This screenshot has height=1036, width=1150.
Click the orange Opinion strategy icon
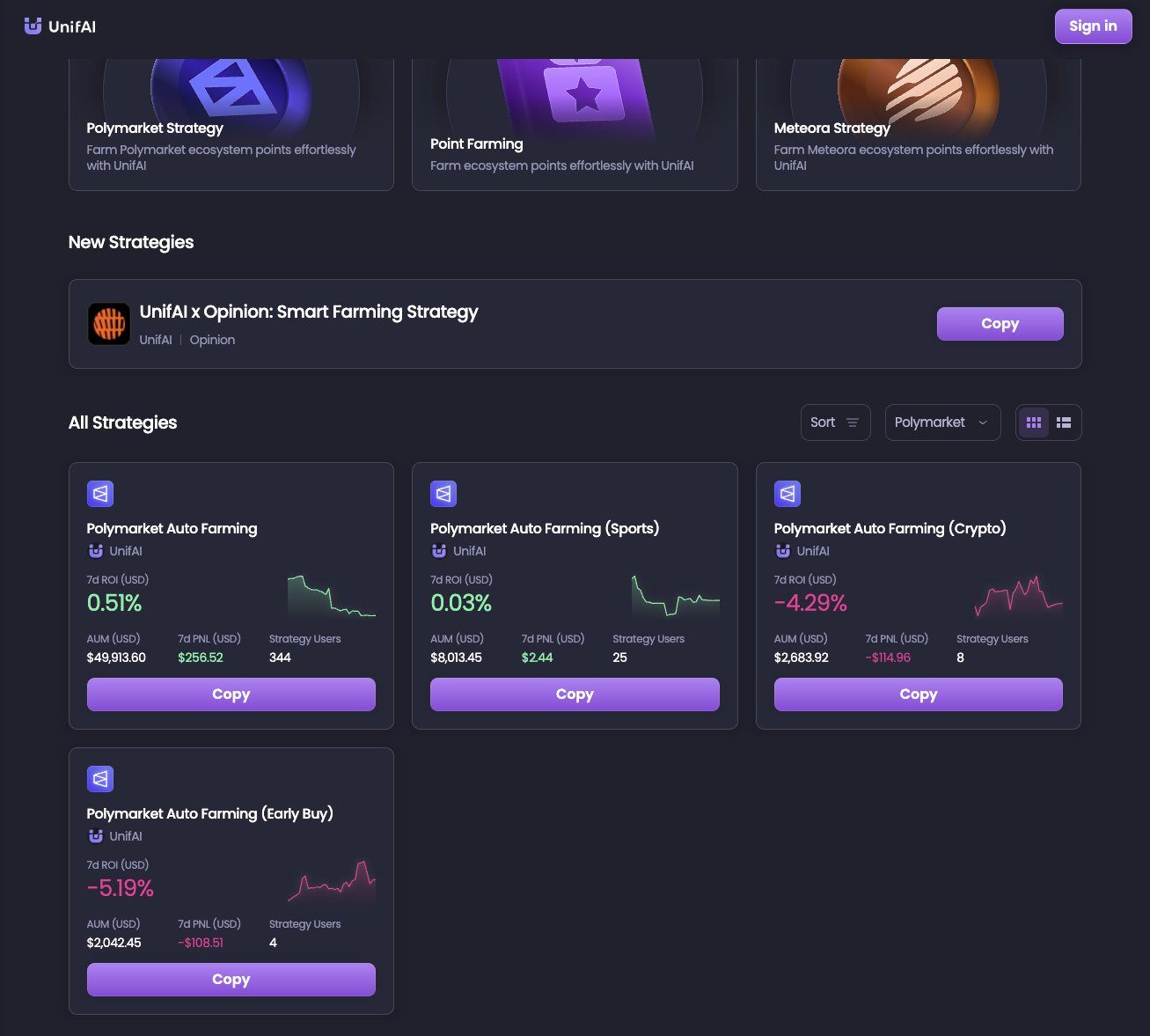pos(109,324)
